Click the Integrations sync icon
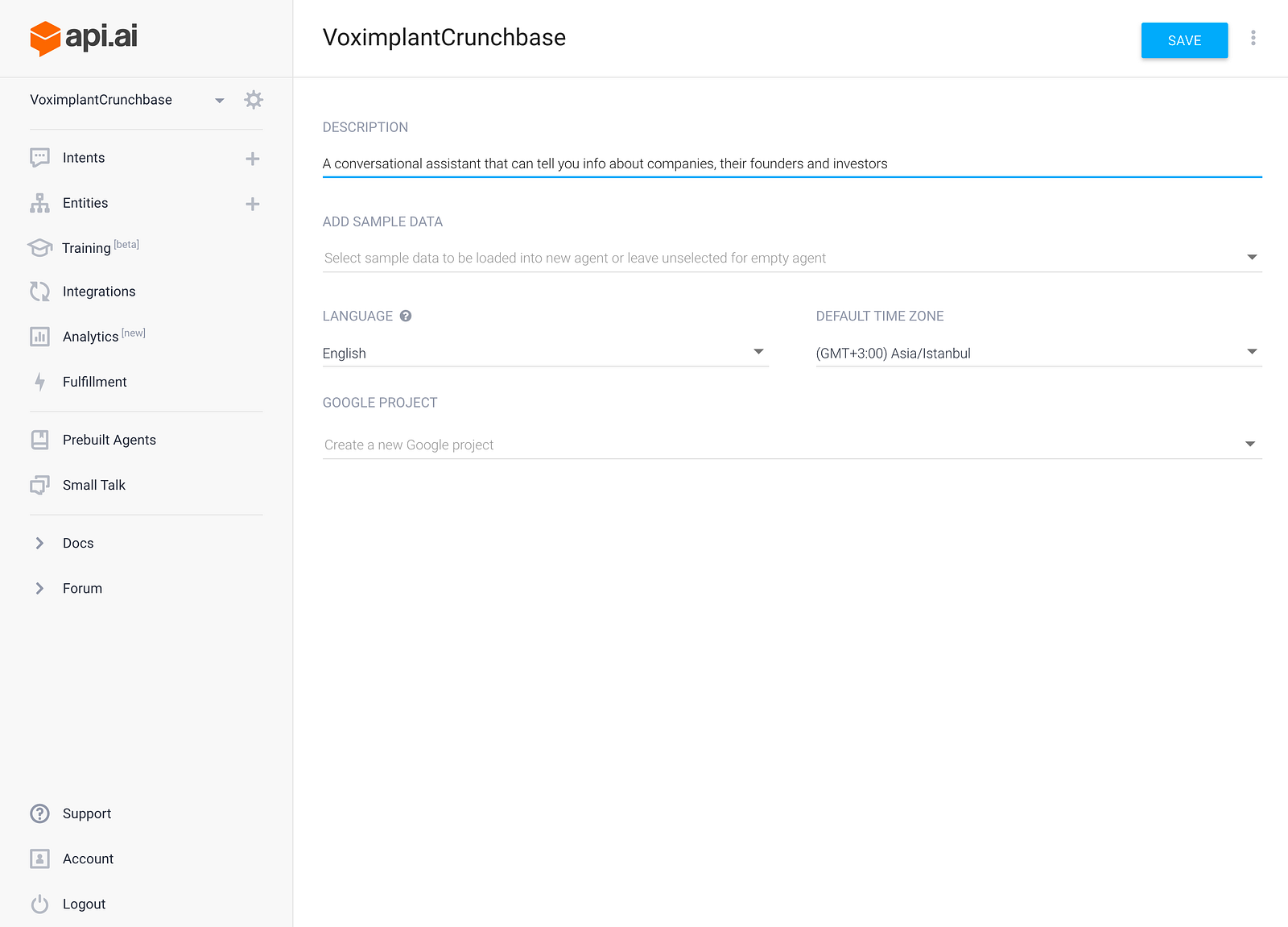The image size is (1288, 927). pos(39,292)
